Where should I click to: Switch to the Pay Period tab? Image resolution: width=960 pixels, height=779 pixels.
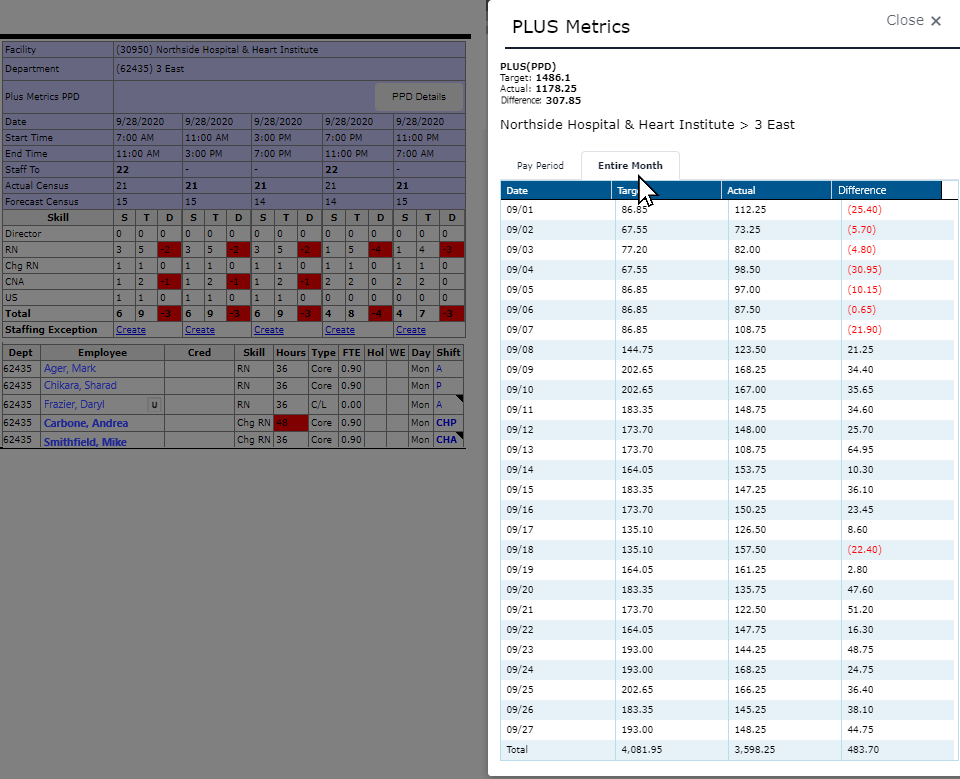(540, 166)
